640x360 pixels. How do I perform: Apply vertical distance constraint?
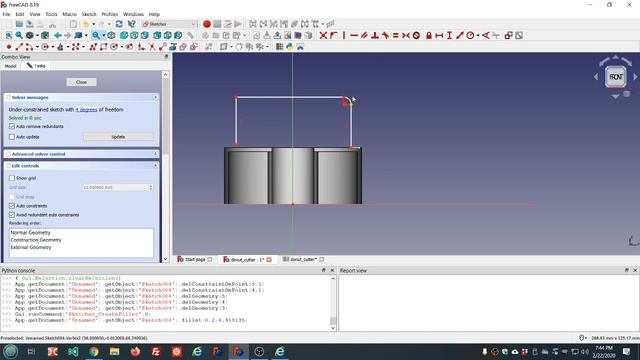click(x=449, y=36)
